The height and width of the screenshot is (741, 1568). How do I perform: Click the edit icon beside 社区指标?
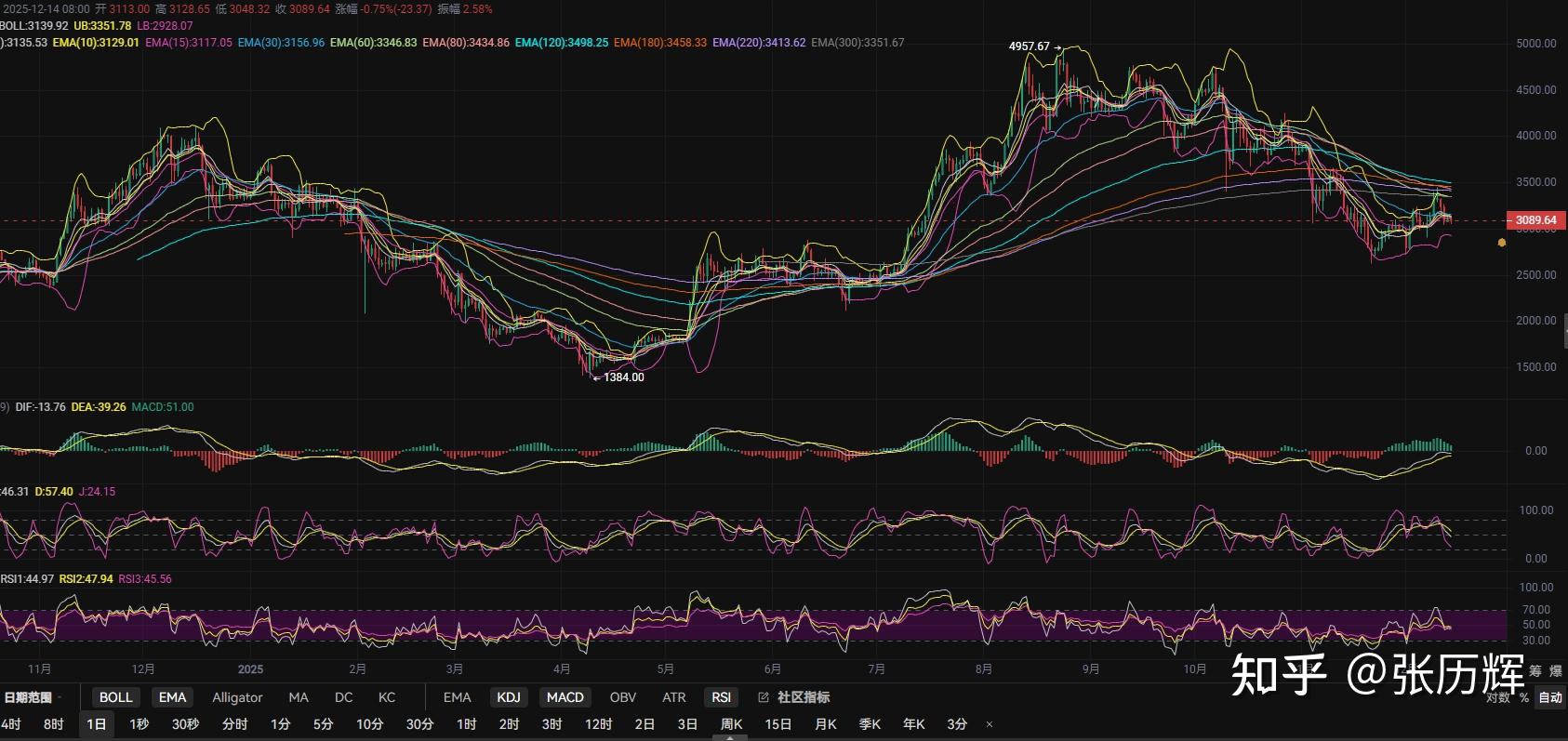[764, 697]
